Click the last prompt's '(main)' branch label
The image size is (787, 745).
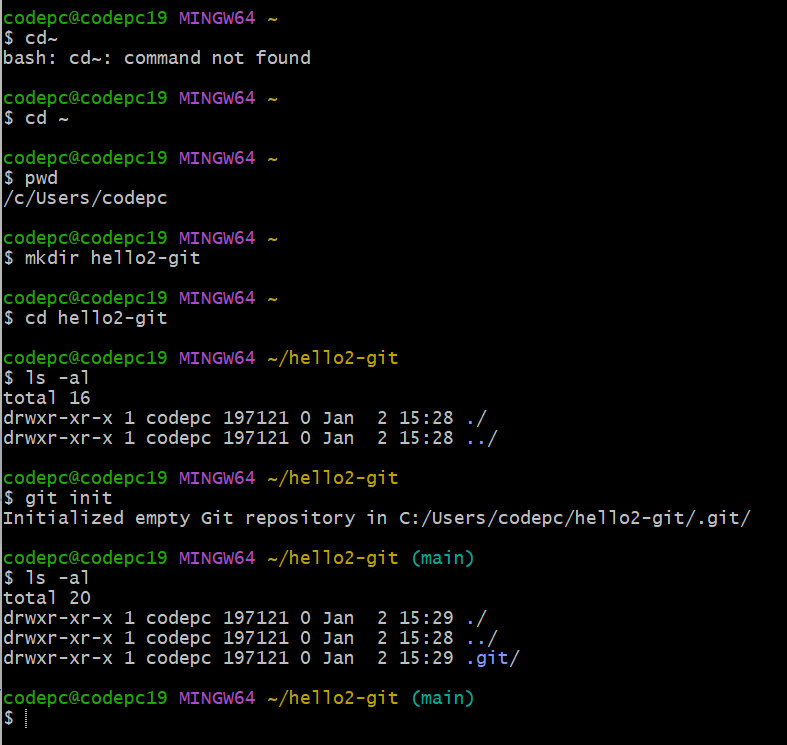[x=443, y=698]
